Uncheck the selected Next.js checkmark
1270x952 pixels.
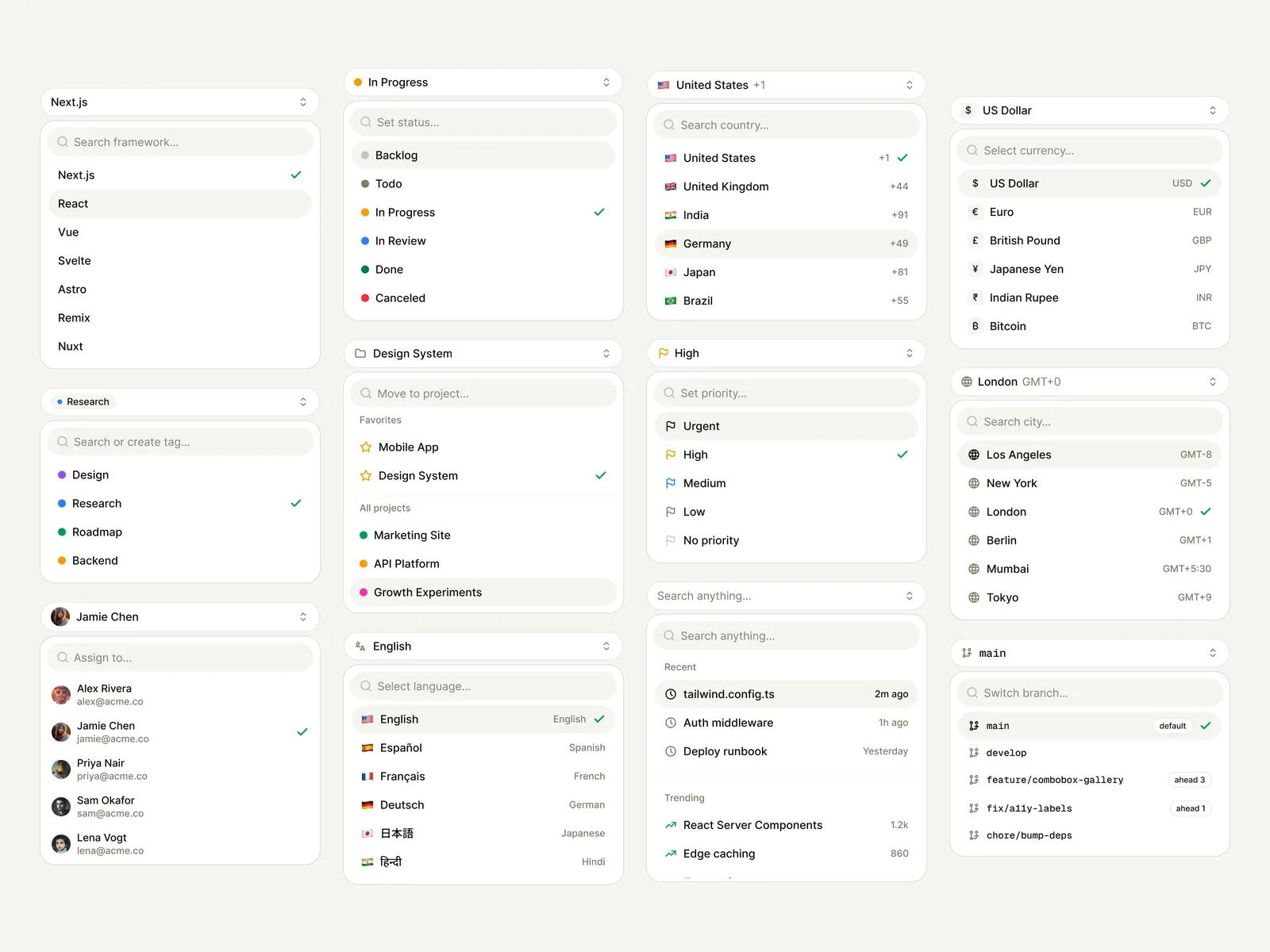pyautogui.click(x=296, y=175)
